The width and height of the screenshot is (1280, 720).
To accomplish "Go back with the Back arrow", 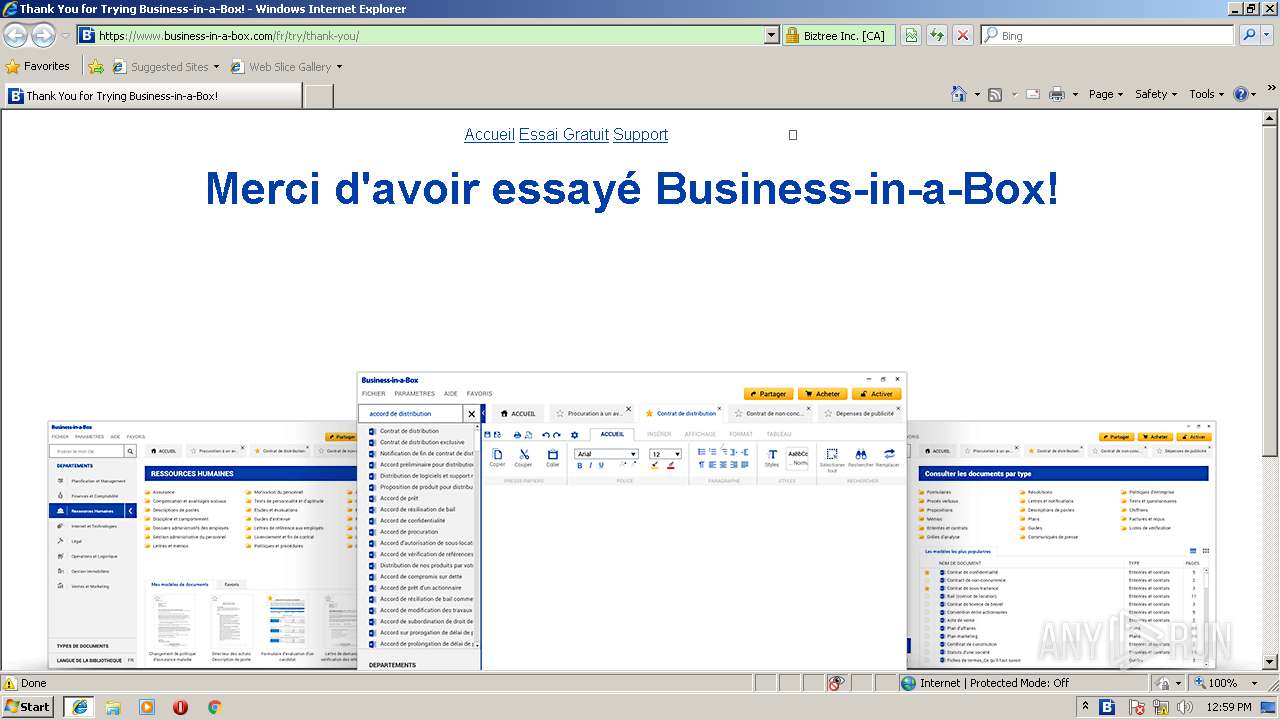I will coord(16,35).
